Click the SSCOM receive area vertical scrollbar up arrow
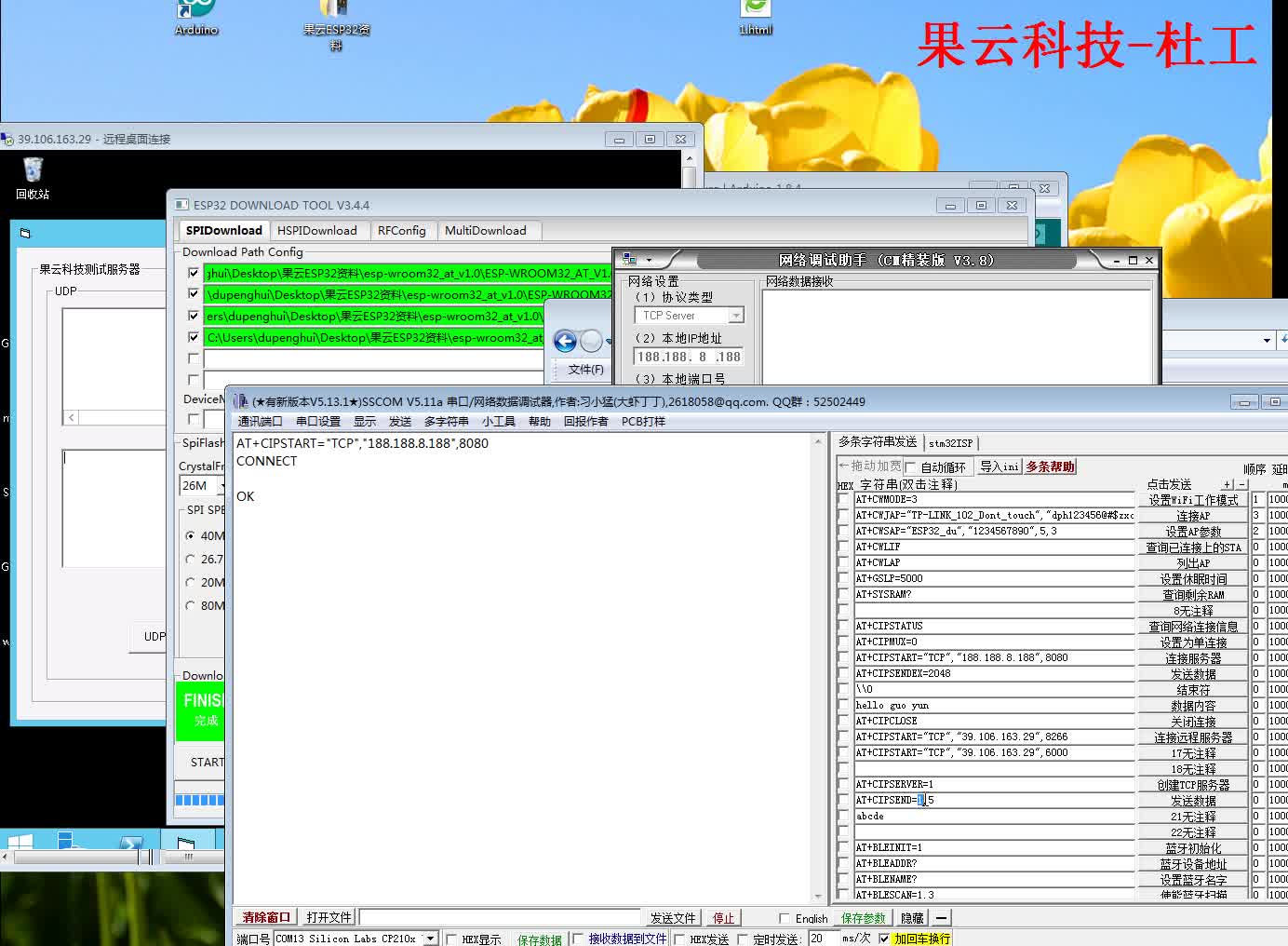 pyautogui.click(x=819, y=441)
